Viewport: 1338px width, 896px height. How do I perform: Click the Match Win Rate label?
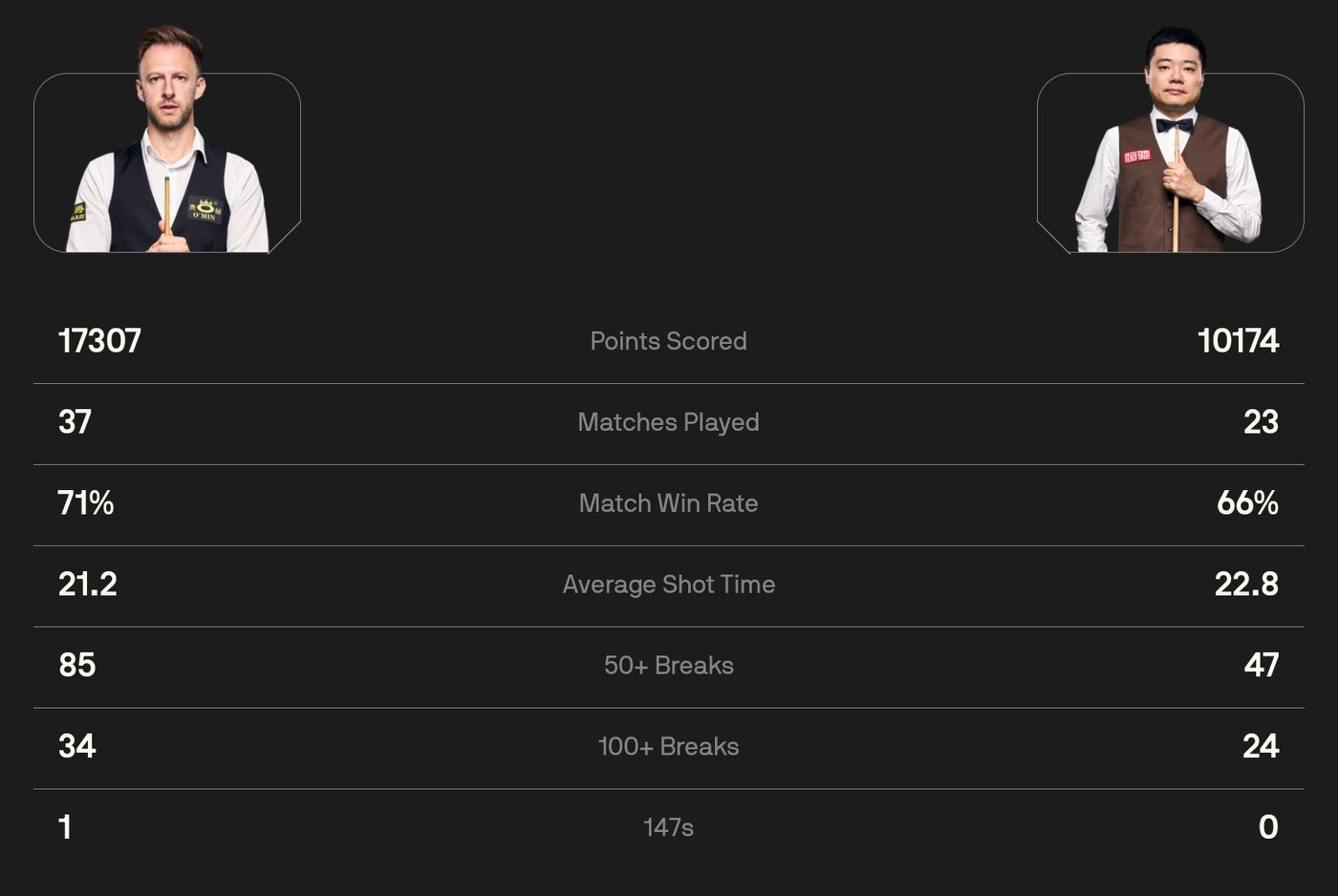click(x=668, y=503)
